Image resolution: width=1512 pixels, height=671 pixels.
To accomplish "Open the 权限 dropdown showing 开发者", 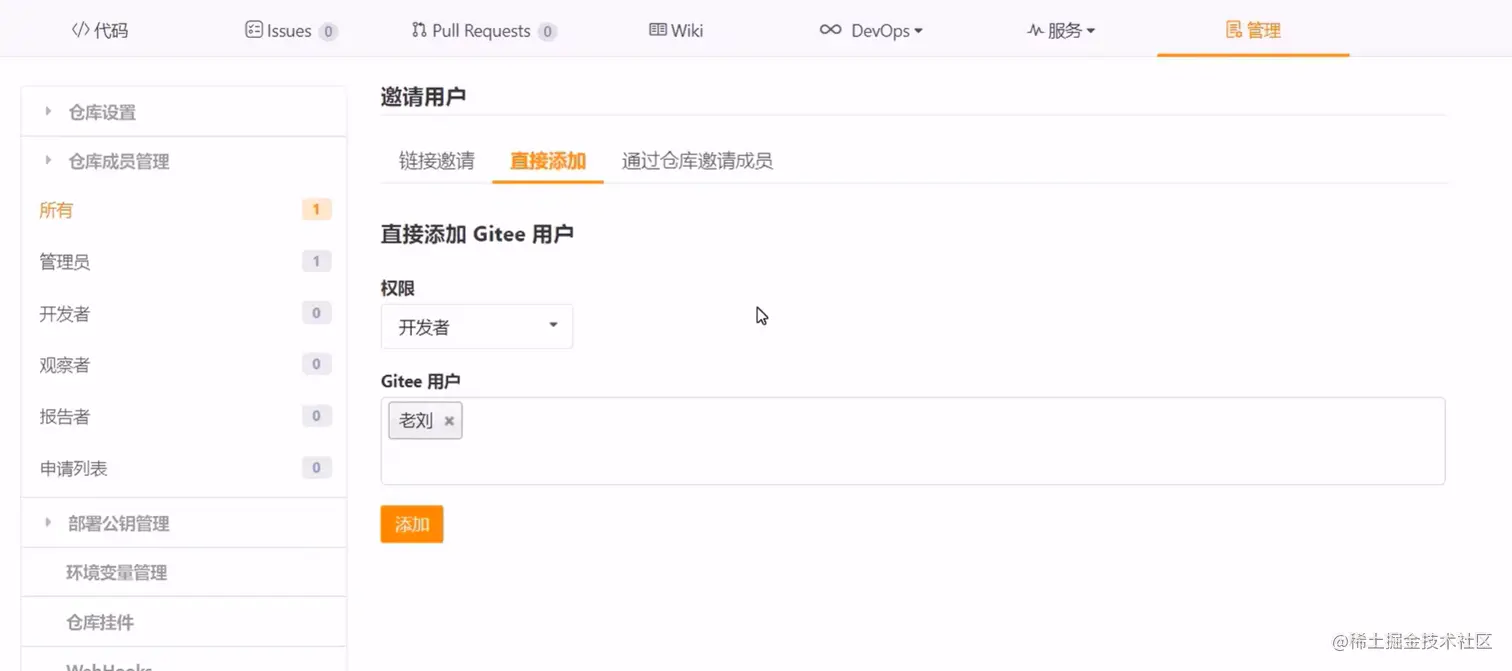I will pyautogui.click(x=477, y=327).
